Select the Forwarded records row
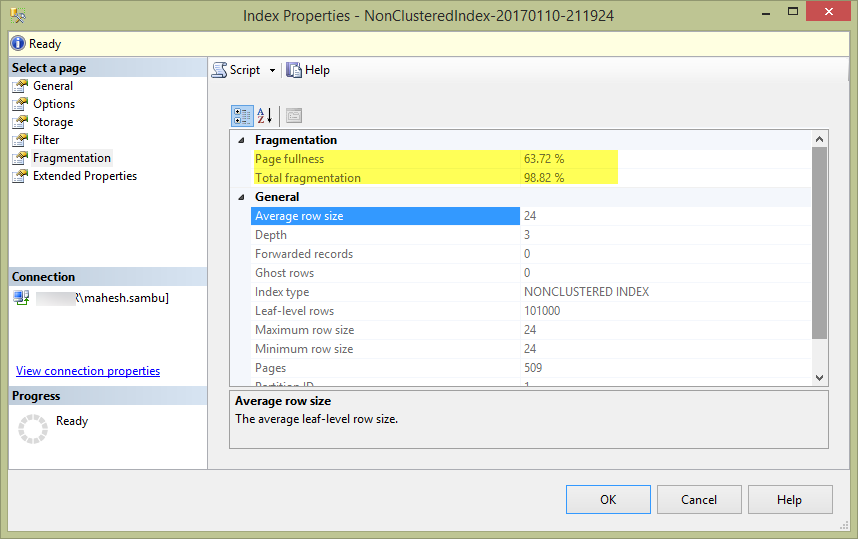Viewport: 858px width, 539px height. pyautogui.click(x=531, y=254)
